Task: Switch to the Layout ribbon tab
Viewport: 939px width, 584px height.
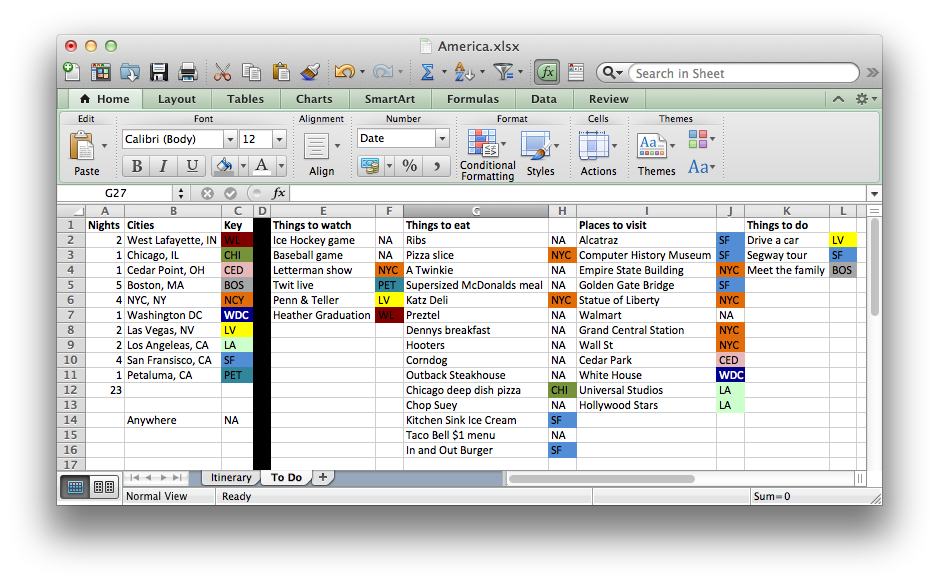Action: coord(177,99)
